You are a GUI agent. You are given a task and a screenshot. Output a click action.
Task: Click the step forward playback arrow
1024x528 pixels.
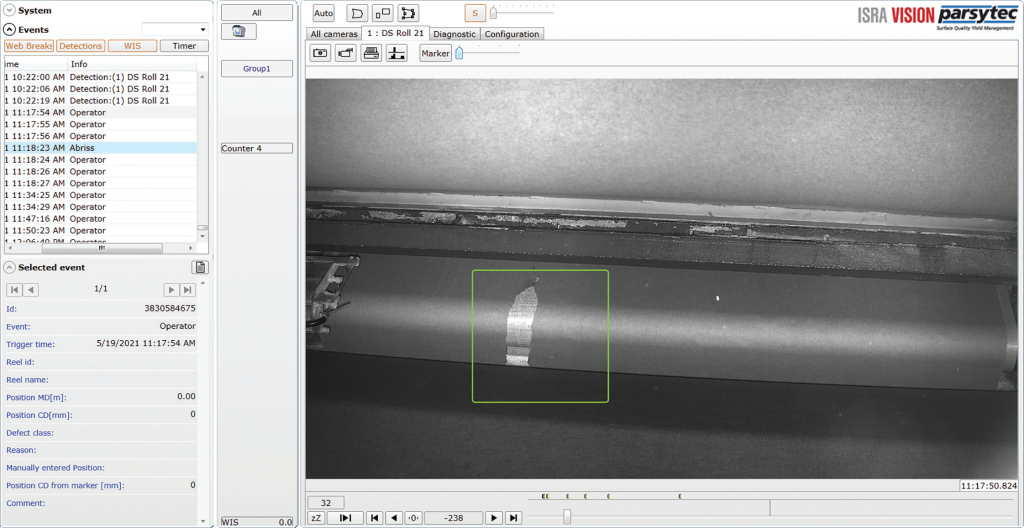point(493,517)
